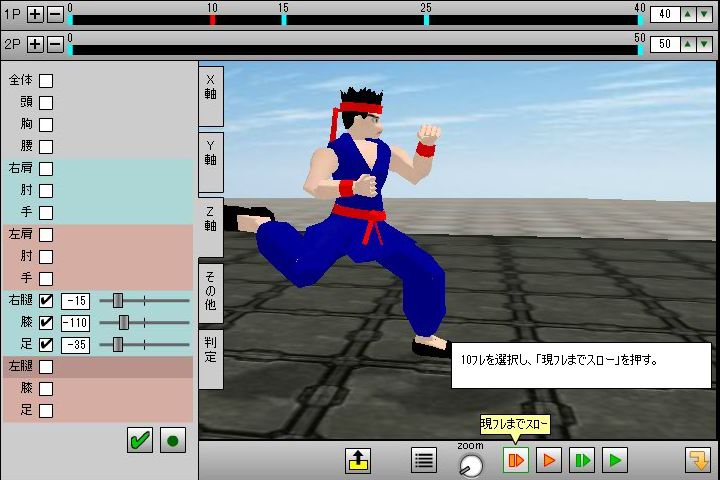Toggle the 膝 checkbox under 左腿
This screenshot has width=720, height=480.
click(46, 389)
